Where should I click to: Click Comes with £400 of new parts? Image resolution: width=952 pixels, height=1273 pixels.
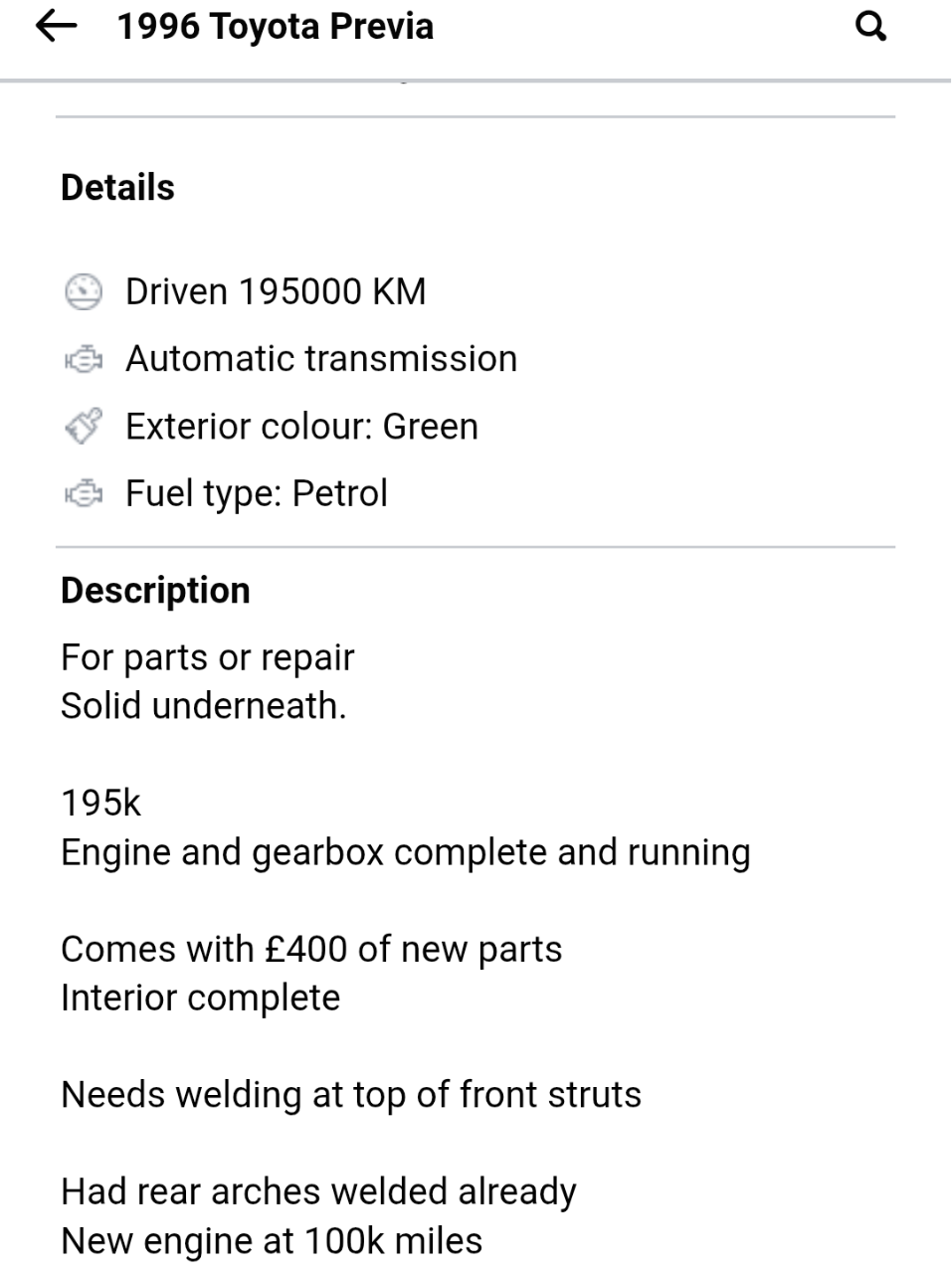coord(311,949)
